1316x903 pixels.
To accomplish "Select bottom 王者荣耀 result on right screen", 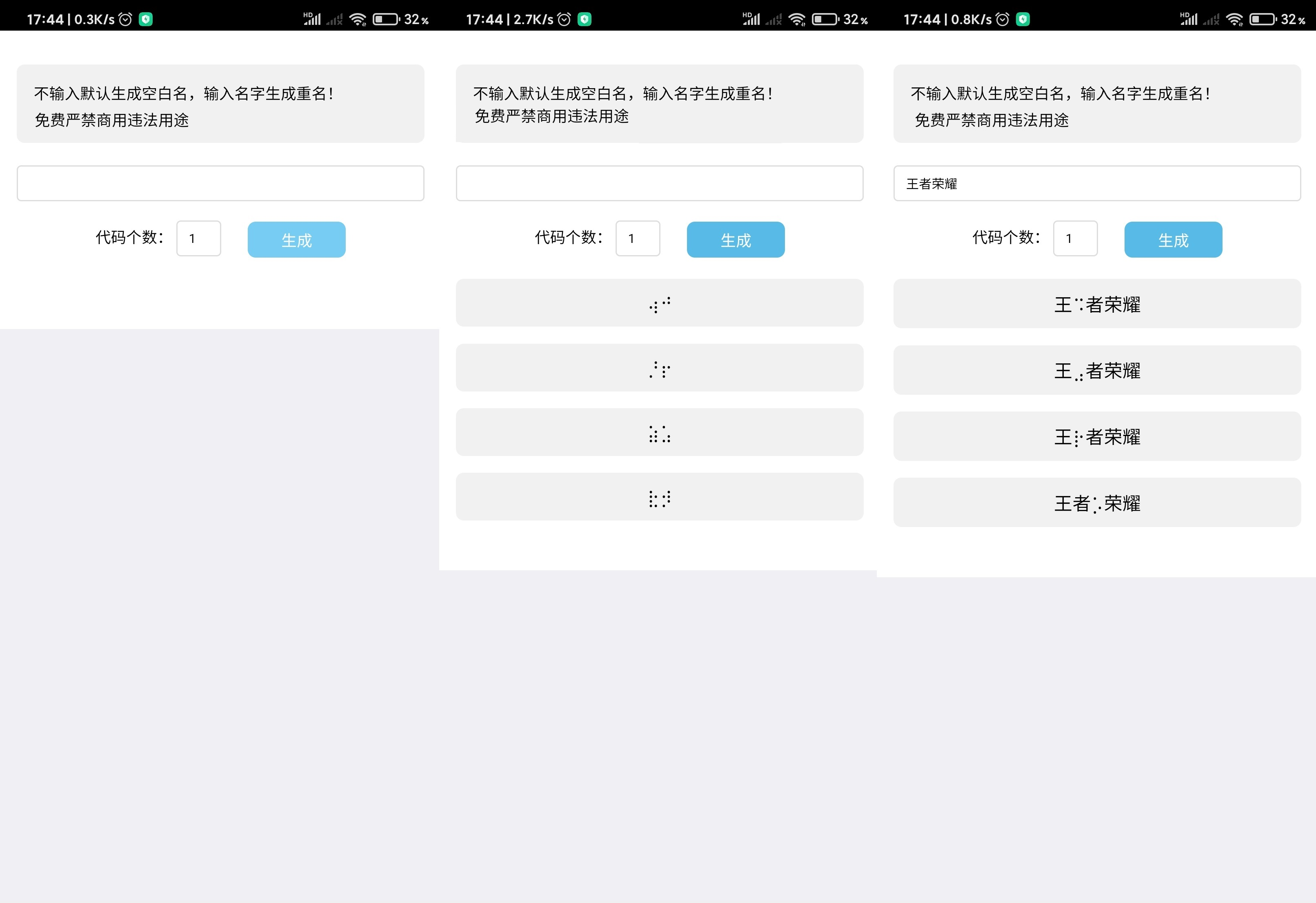I will pyautogui.click(x=1097, y=503).
